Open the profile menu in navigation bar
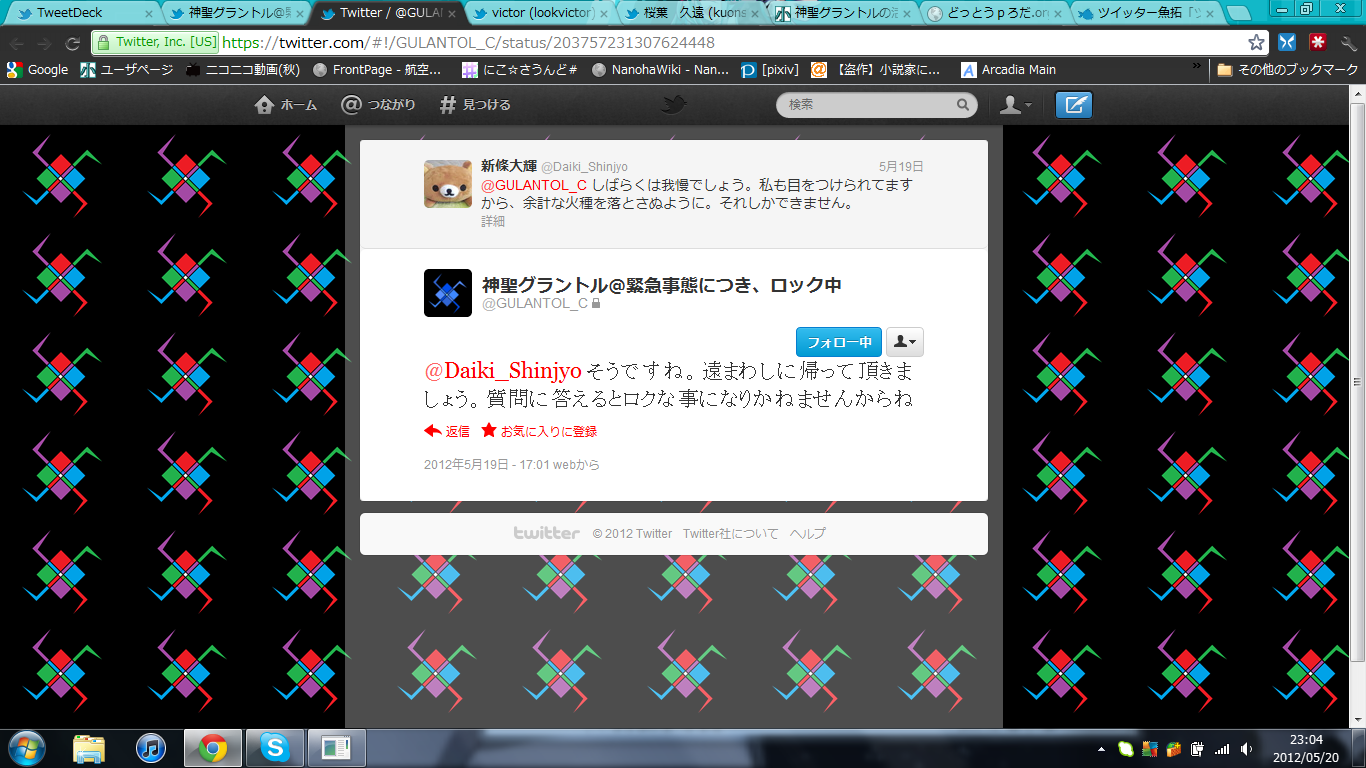Screen dimensions: 1366x768 (1016, 105)
